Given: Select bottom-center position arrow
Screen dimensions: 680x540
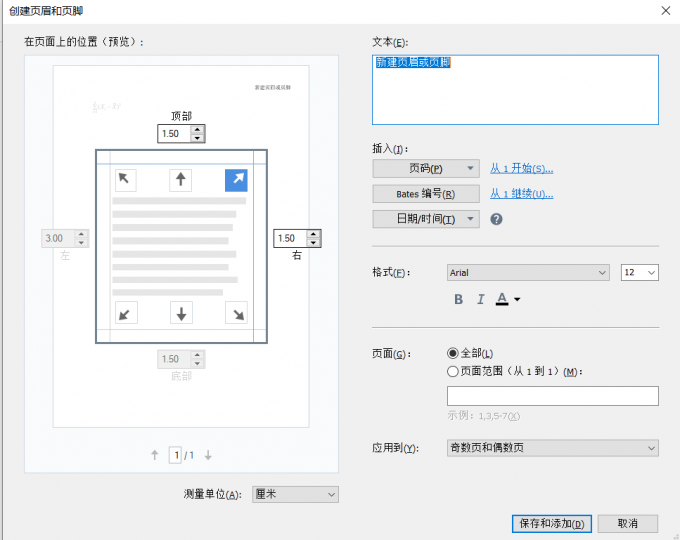Looking at the screenshot, I should point(181,313).
